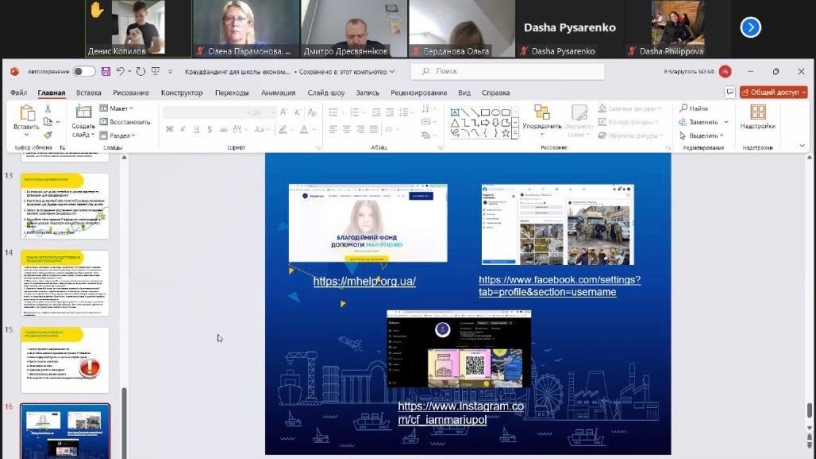Open the Quick Access Toolbar customize dropdown
Image resolution: width=816 pixels, height=459 pixels.
[x=170, y=71]
